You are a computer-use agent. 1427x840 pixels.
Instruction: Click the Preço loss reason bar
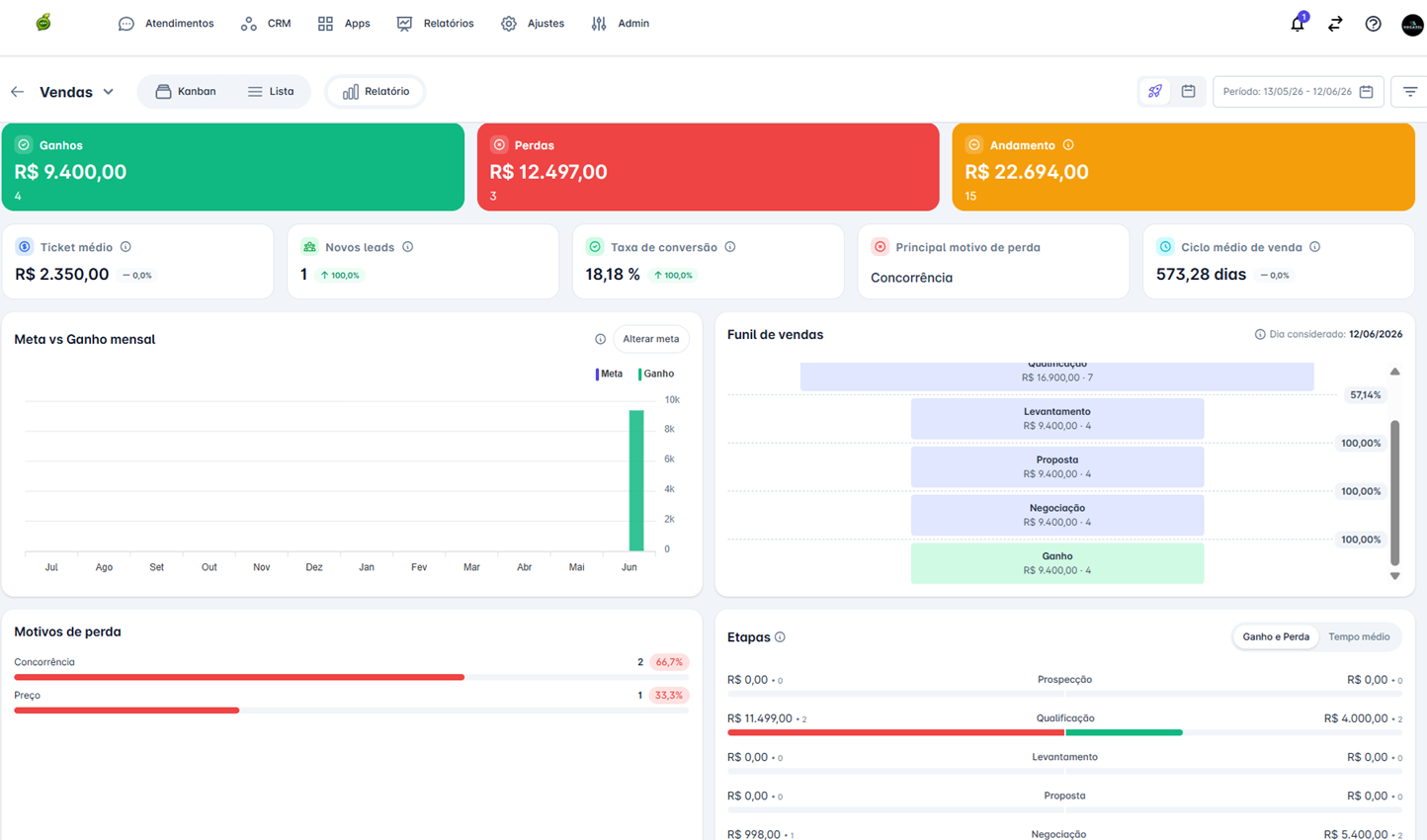[126, 711]
